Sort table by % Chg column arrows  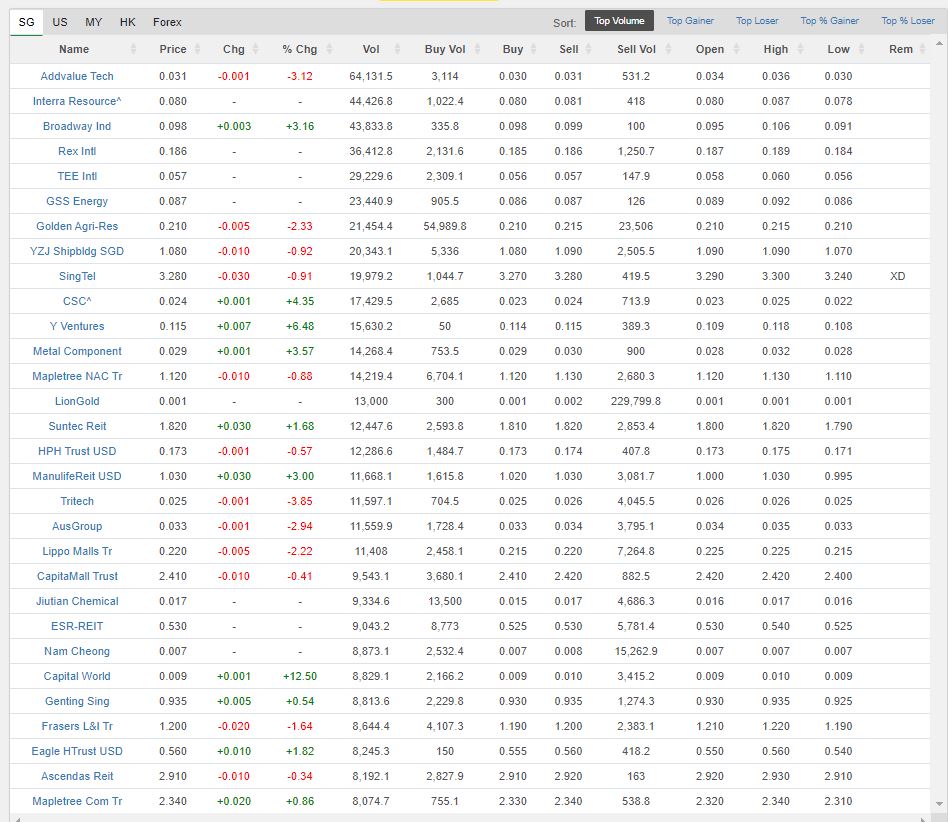(x=330, y=50)
